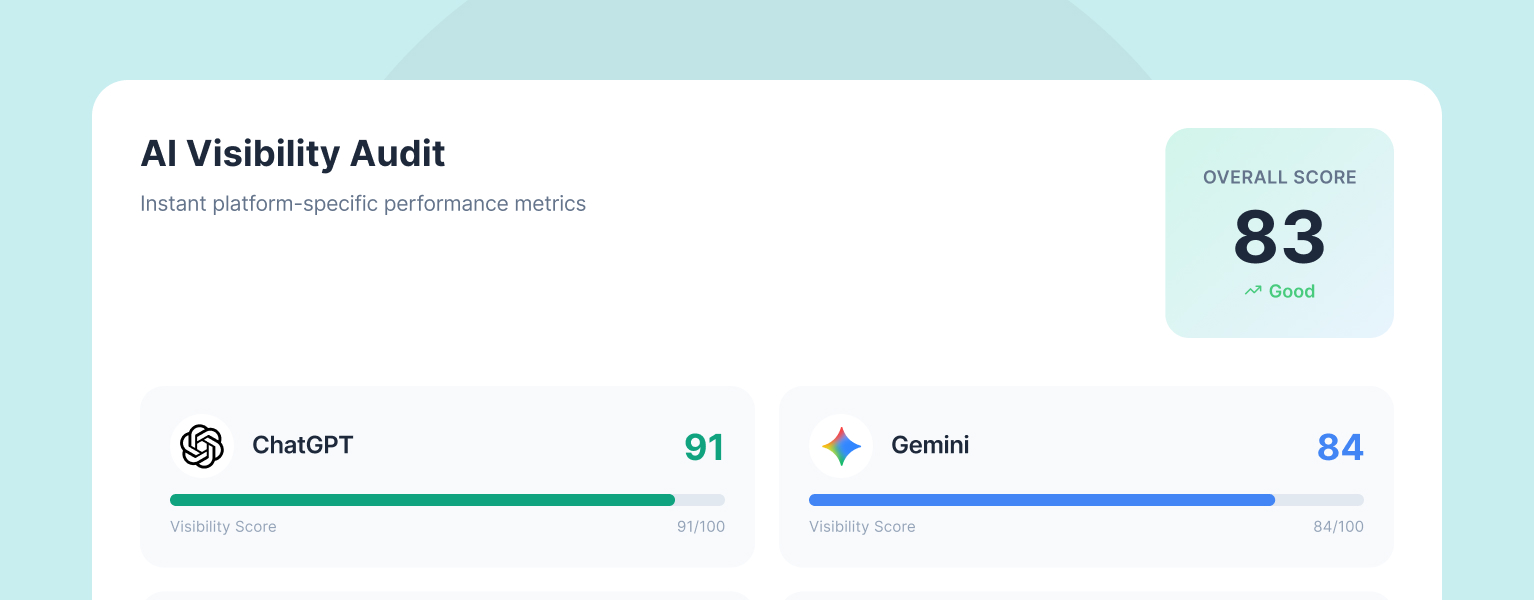Click the blue Gemini score 84

coord(1340,447)
